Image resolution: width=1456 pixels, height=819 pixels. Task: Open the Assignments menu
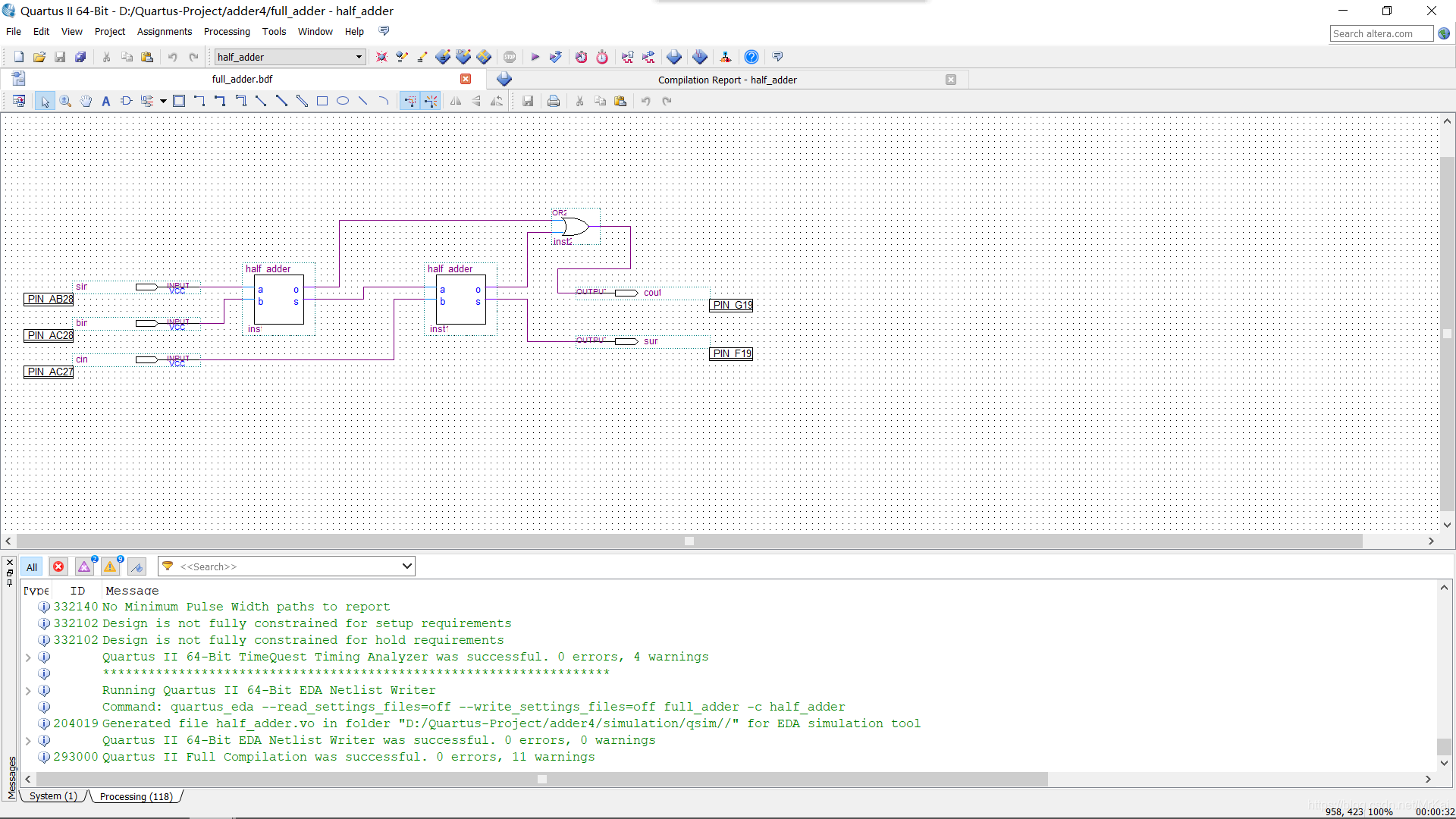click(x=164, y=32)
